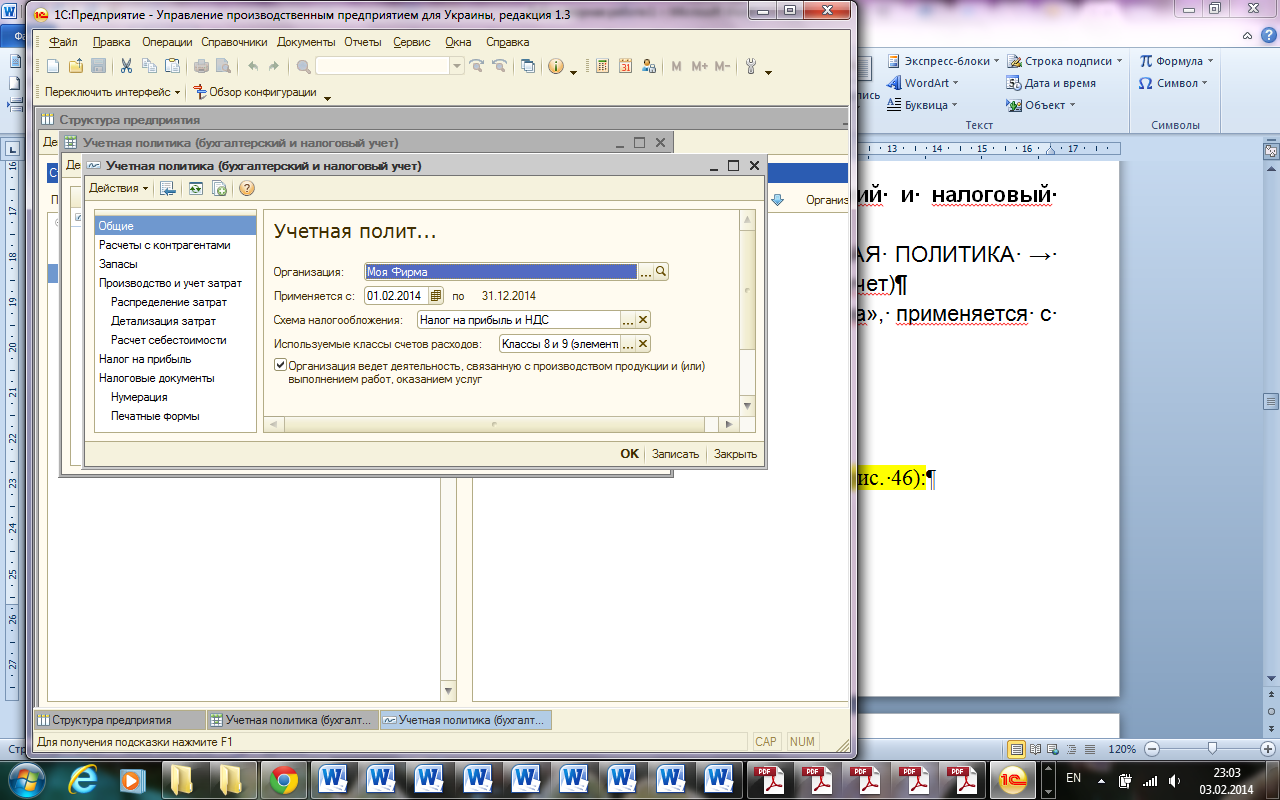Open the Calendar icon marked 31
The image size is (1280, 800).
tap(626, 66)
